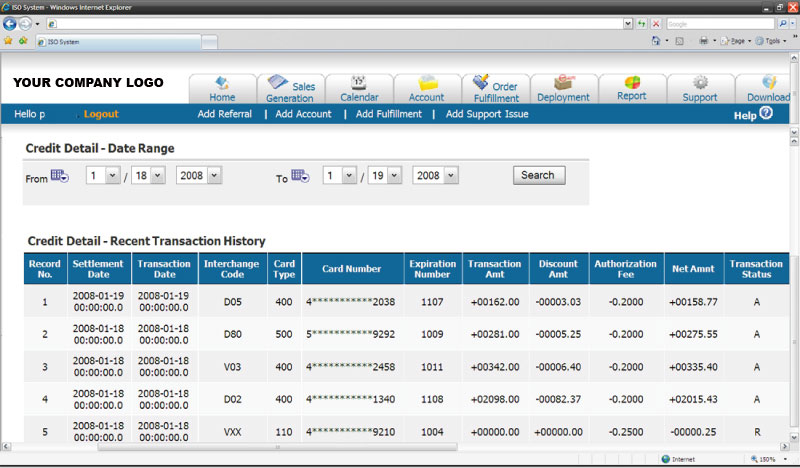Open a new blank browser tab
The width and height of the screenshot is (800, 468).
point(210,42)
